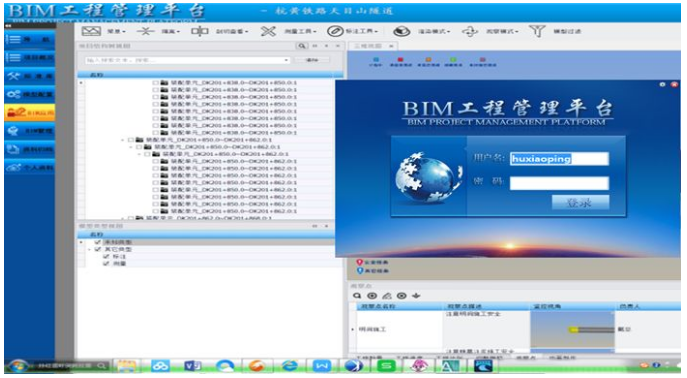Open the BIM管理 item in left sidebar
Image resolution: width=687 pixels, height=378 pixels.
pos(30,131)
